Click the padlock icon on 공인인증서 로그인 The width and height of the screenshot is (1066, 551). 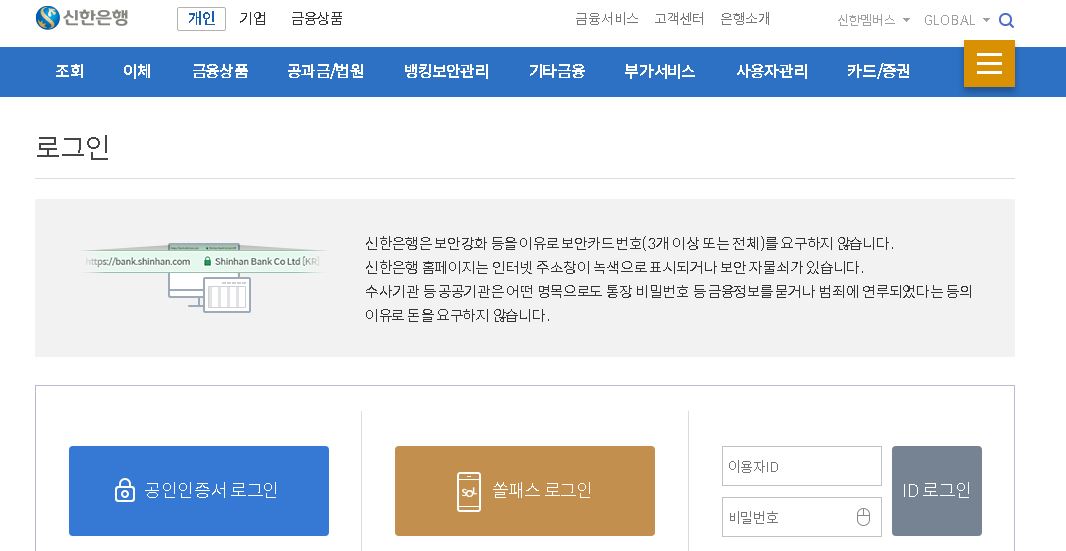[x=124, y=490]
